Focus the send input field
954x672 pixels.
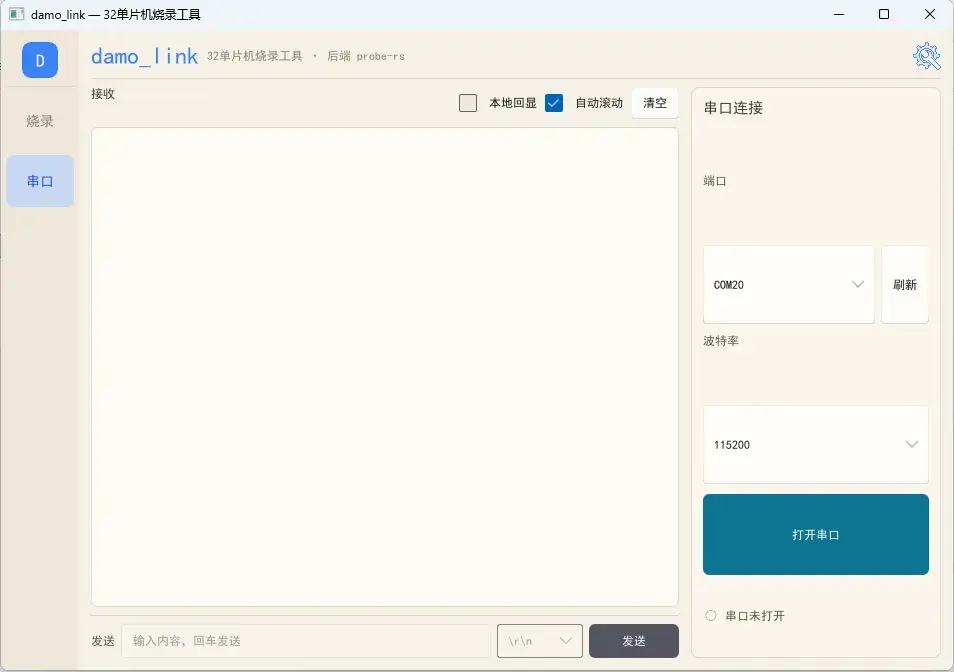[306, 641]
